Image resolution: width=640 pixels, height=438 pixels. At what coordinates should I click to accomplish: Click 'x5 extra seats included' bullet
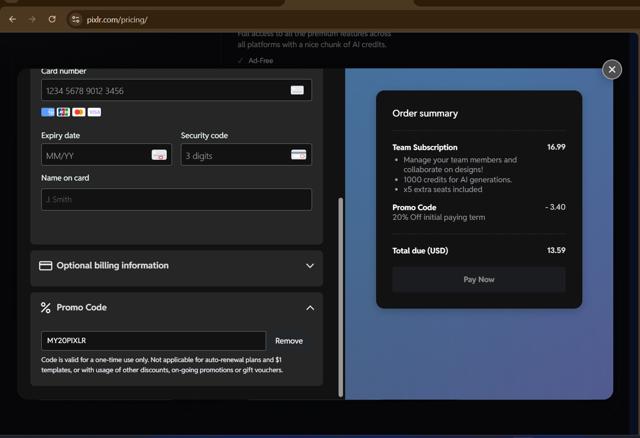tap(443, 189)
